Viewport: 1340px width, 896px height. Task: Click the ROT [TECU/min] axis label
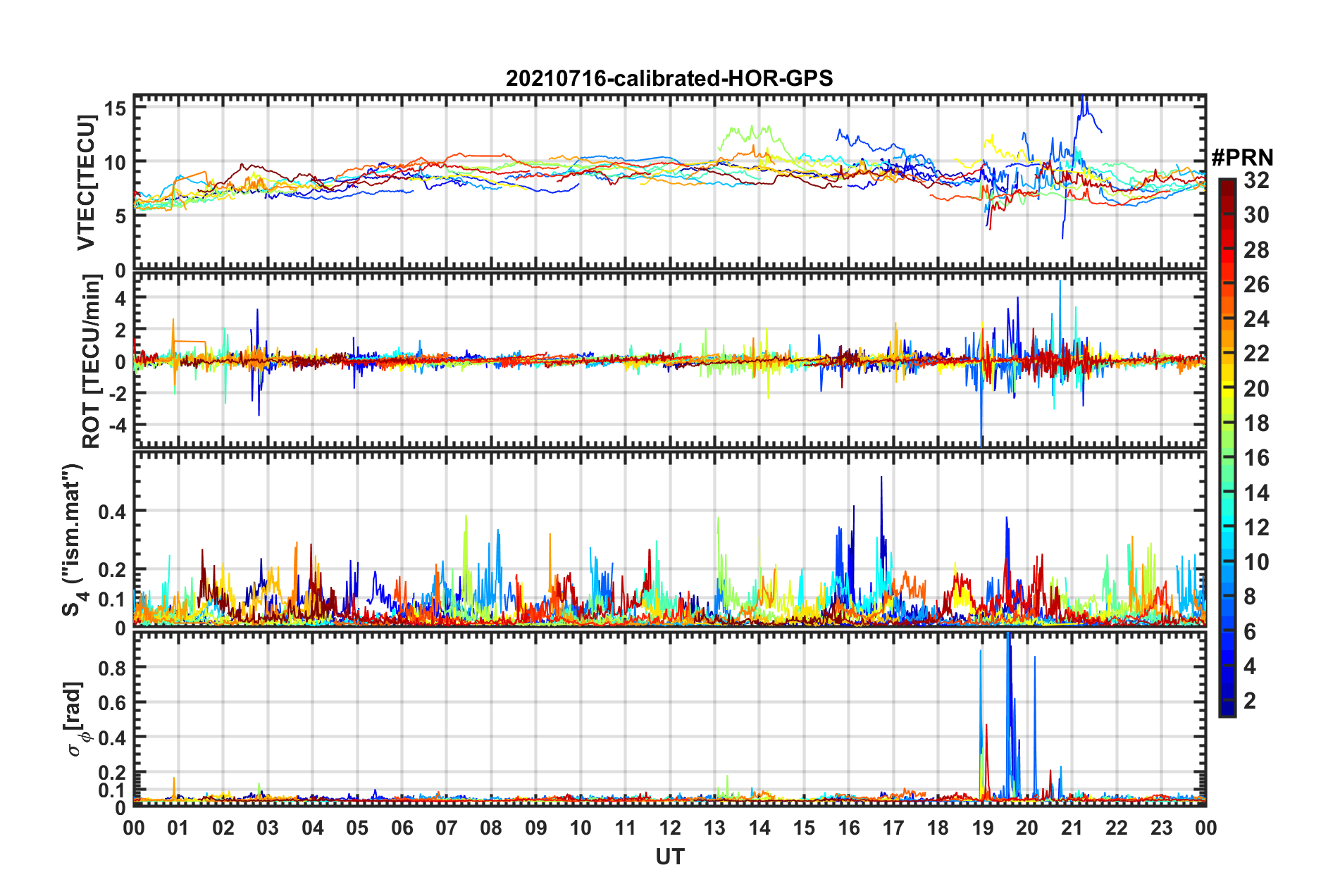coord(92,361)
